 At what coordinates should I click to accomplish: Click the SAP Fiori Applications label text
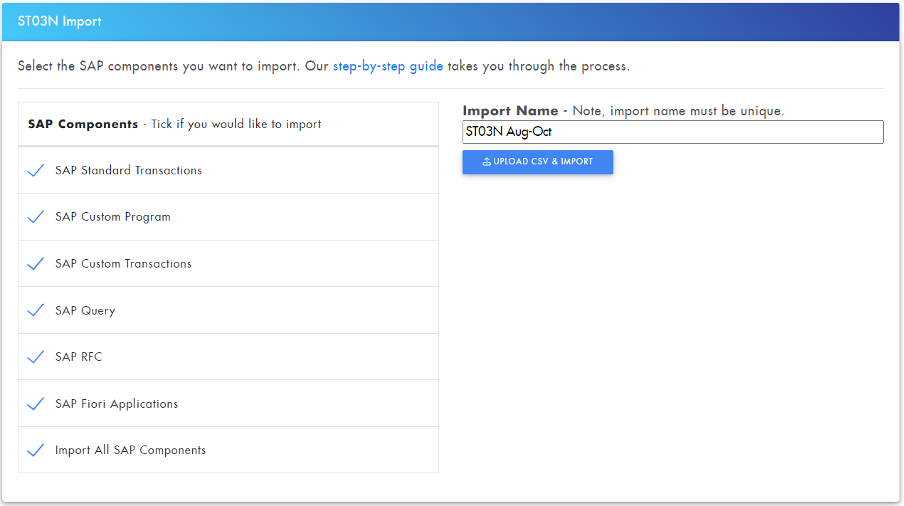116,404
